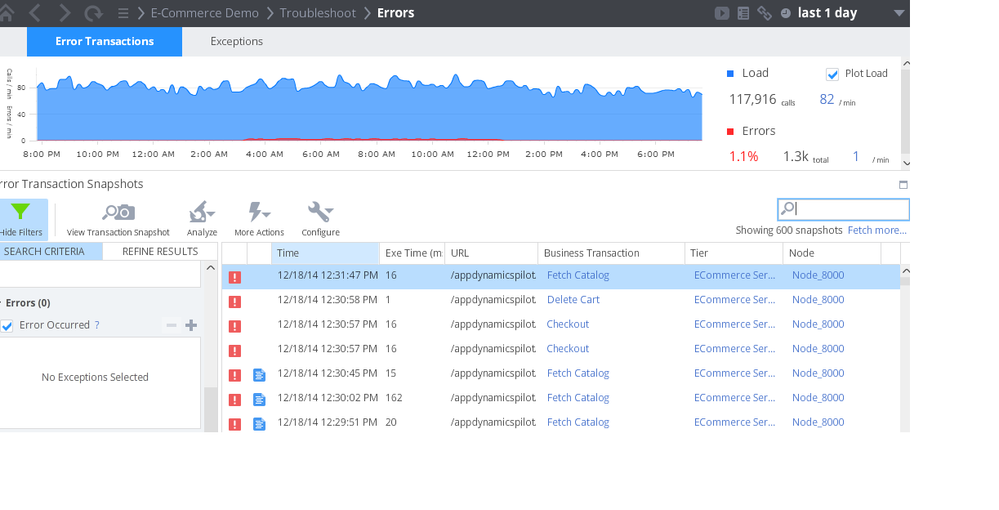Screen dimensions: 999x510
Task: Maximize the Error Transaction Snapshots panel
Action: tap(903, 185)
